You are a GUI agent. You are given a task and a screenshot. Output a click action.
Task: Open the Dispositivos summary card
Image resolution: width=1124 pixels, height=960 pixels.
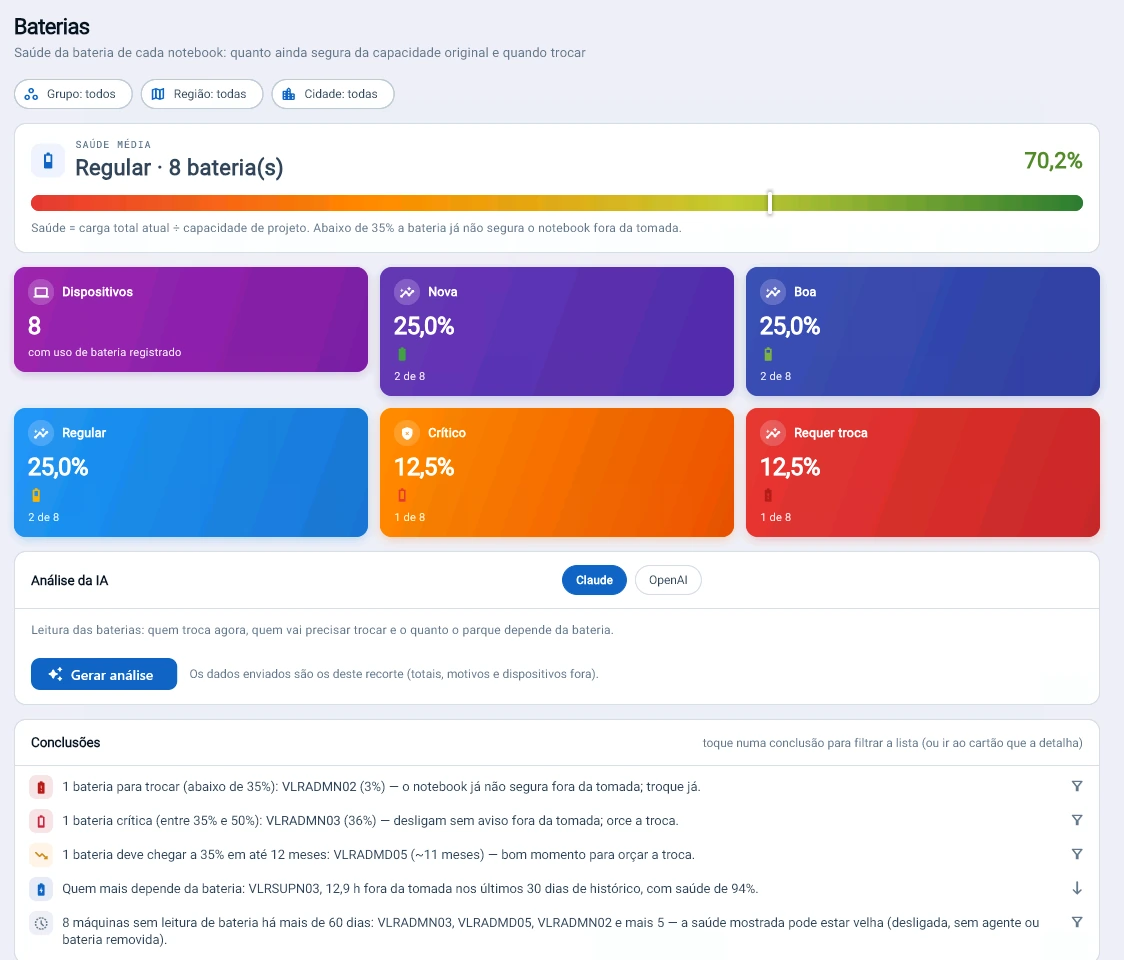point(191,320)
